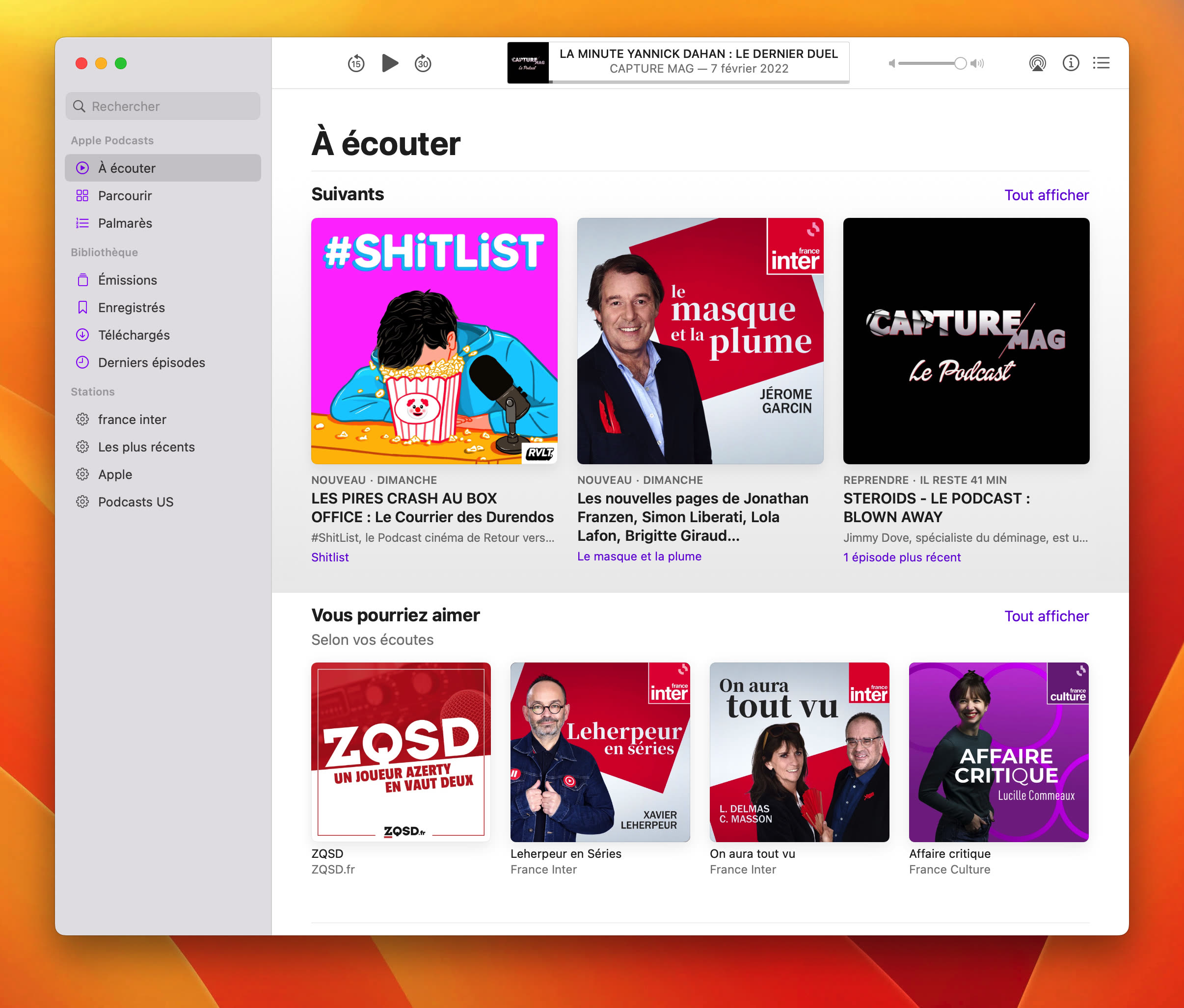This screenshot has width=1184, height=1008.
Task: Show the Up Next queue list
Action: (1101, 63)
